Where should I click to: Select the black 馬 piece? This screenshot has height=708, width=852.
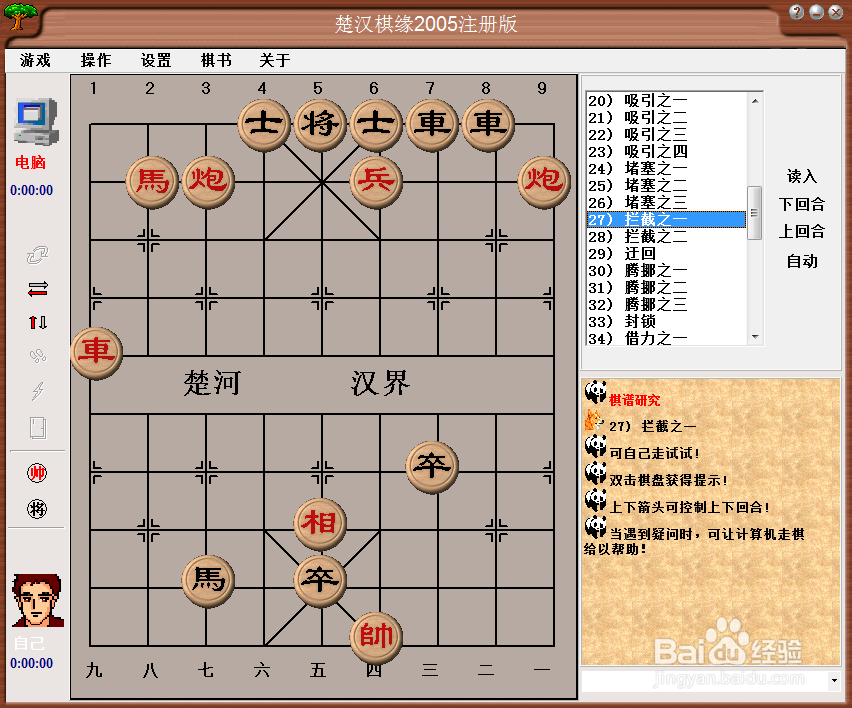(208, 581)
